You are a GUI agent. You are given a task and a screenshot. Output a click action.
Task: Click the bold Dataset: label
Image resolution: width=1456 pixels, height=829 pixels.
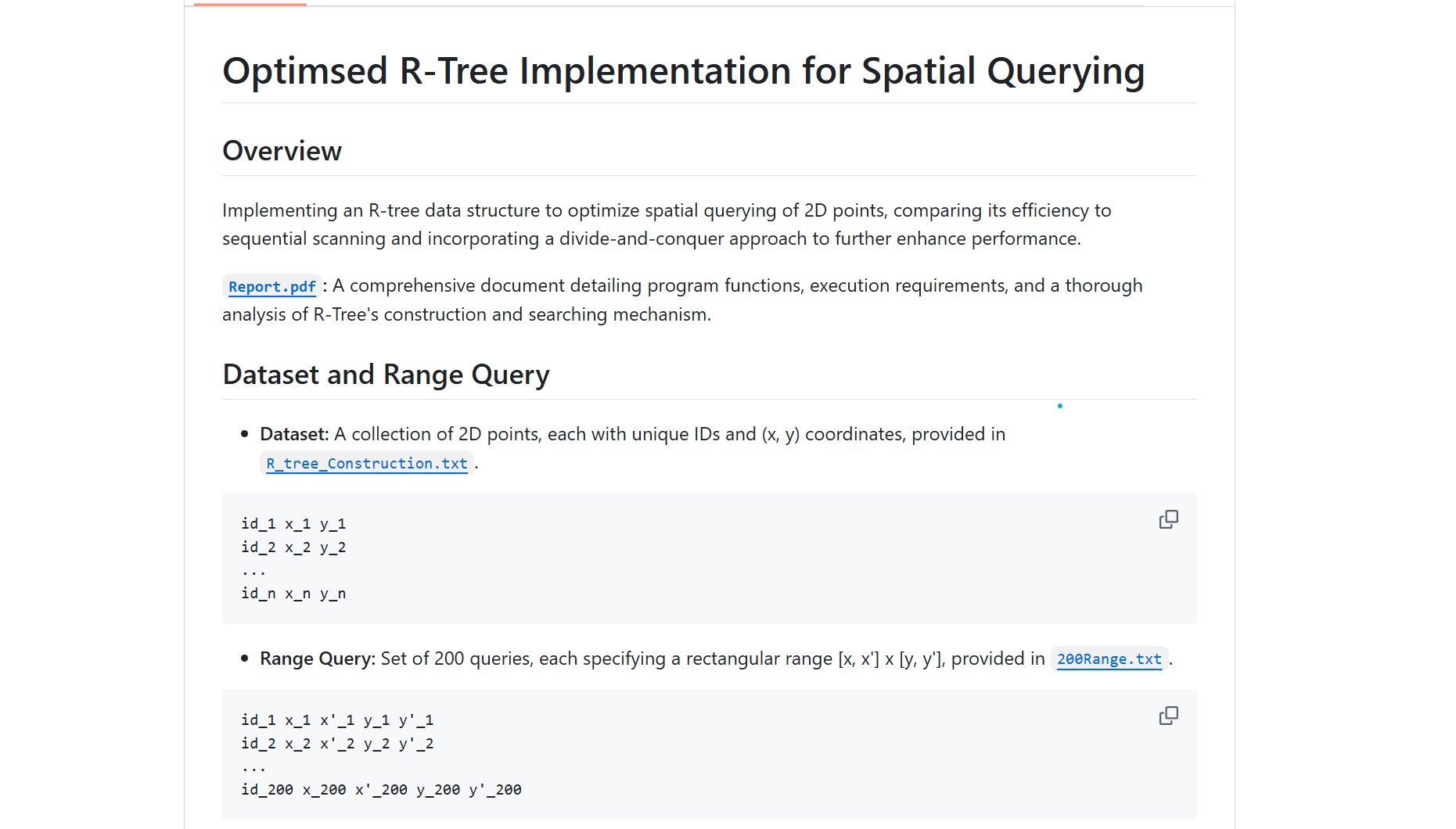[x=294, y=434]
